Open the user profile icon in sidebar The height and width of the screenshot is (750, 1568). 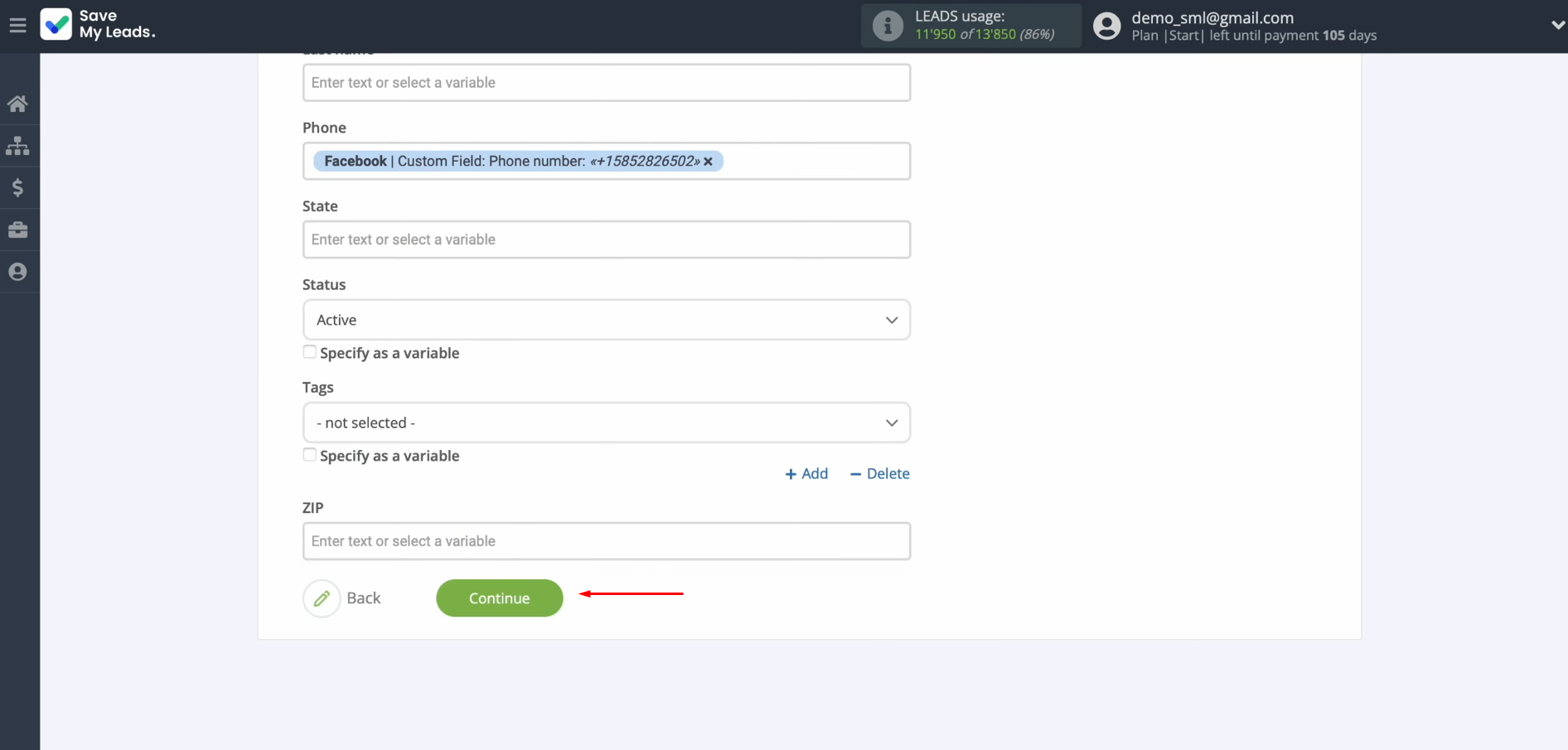tap(17, 272)
